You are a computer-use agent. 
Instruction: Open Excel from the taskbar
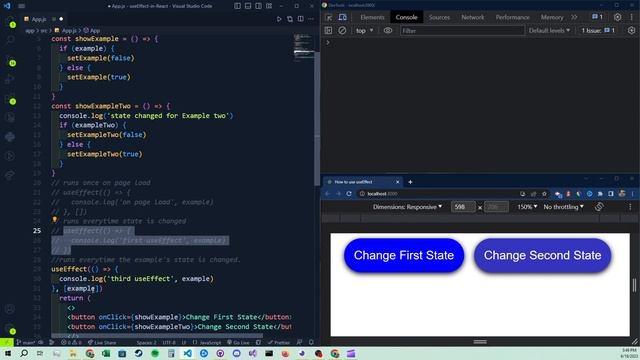106,353
